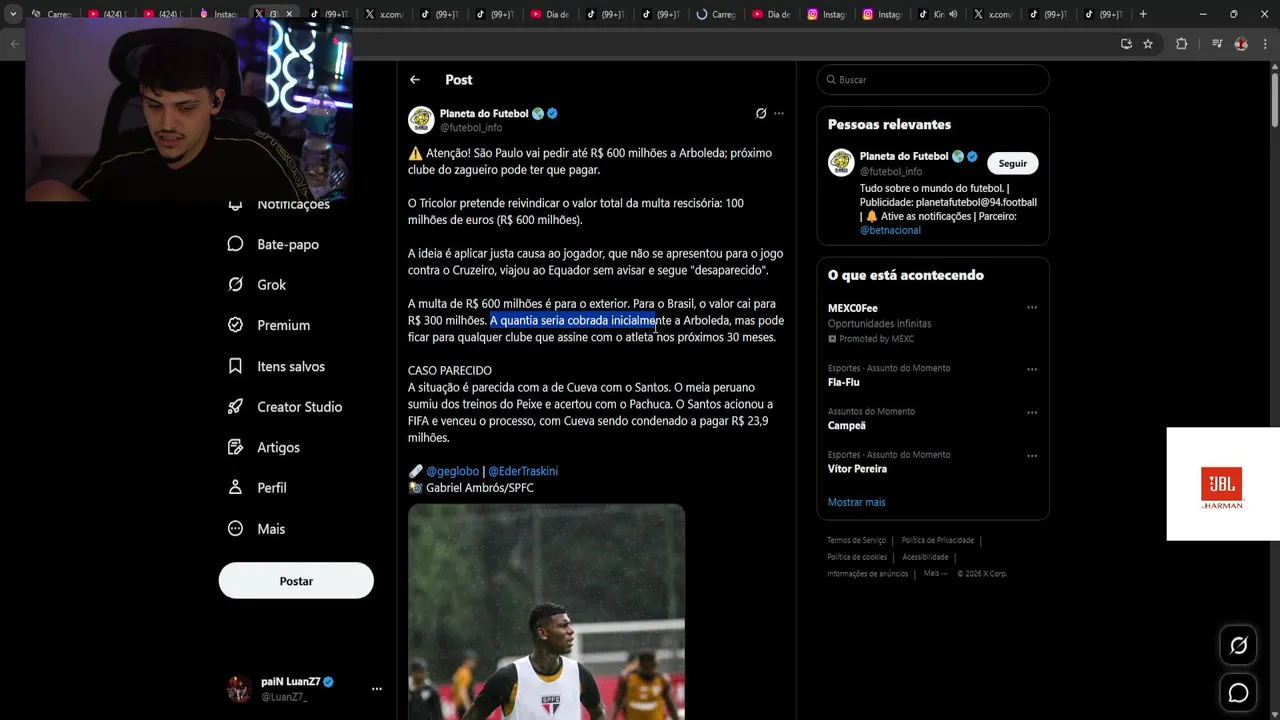The height and width of the screenshot is (720, 1280).
Task: Open the Arboleda post photo
Action: 546,612
